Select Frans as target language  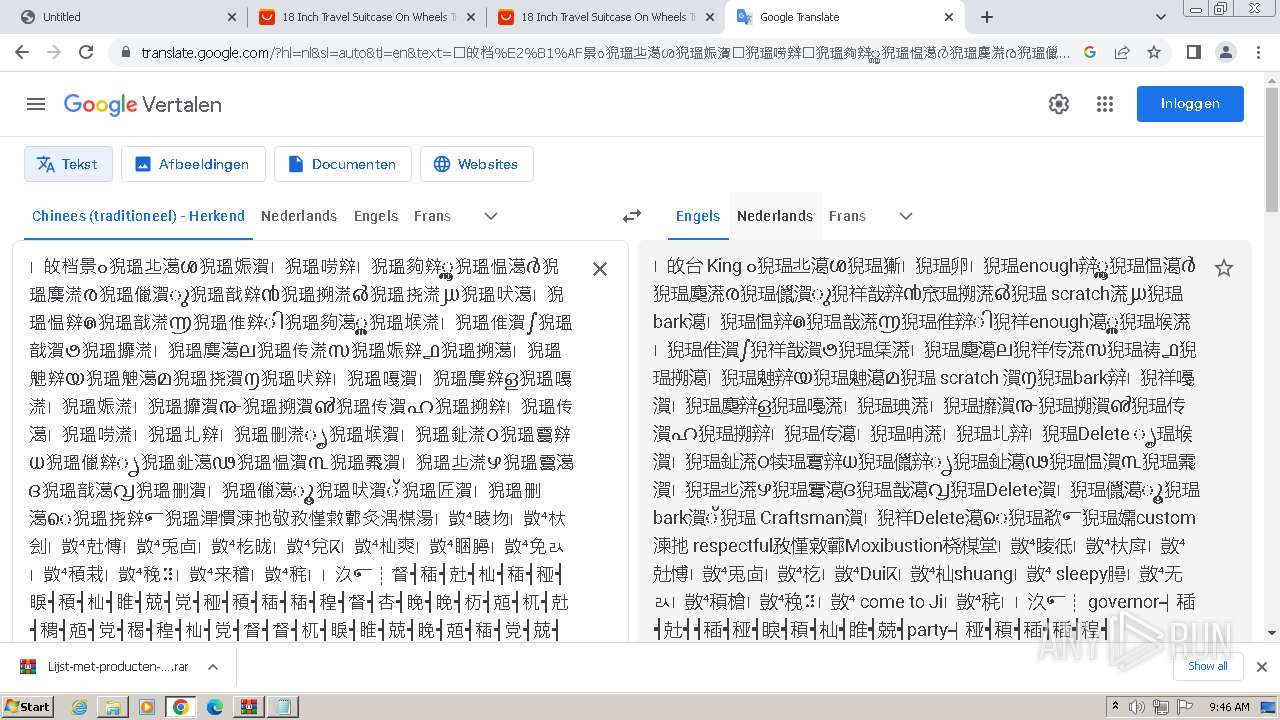pyautogui.click(x=847, y=216)
